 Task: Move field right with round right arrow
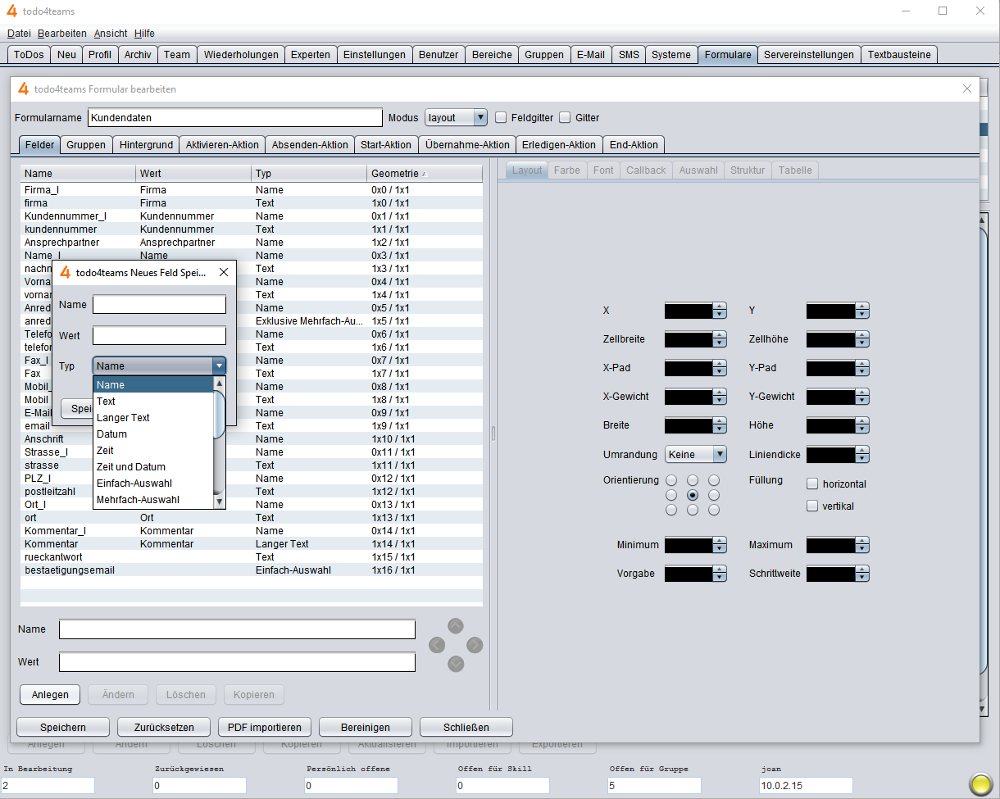[x=474, y=645]
